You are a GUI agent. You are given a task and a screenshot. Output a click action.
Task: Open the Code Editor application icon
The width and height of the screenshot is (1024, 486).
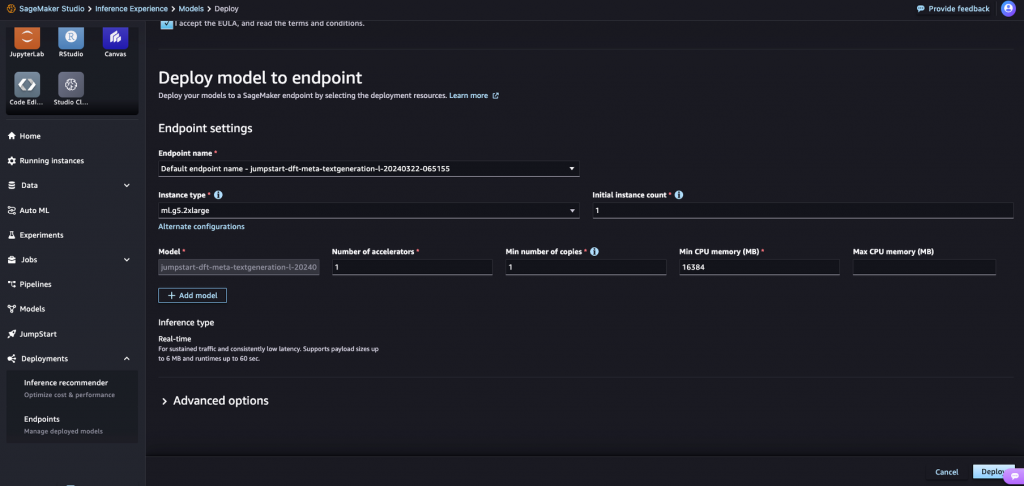pos(27,84)
